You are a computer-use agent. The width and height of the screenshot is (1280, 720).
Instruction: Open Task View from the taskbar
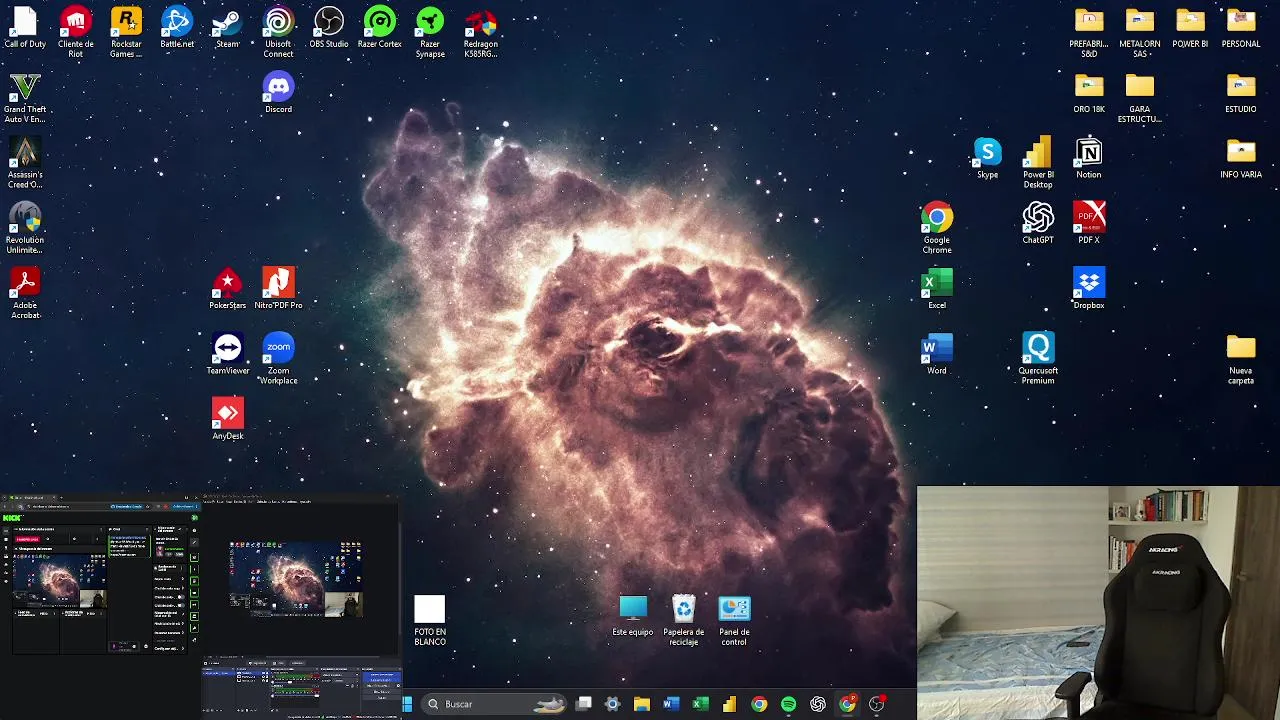(x=584, y=704)
